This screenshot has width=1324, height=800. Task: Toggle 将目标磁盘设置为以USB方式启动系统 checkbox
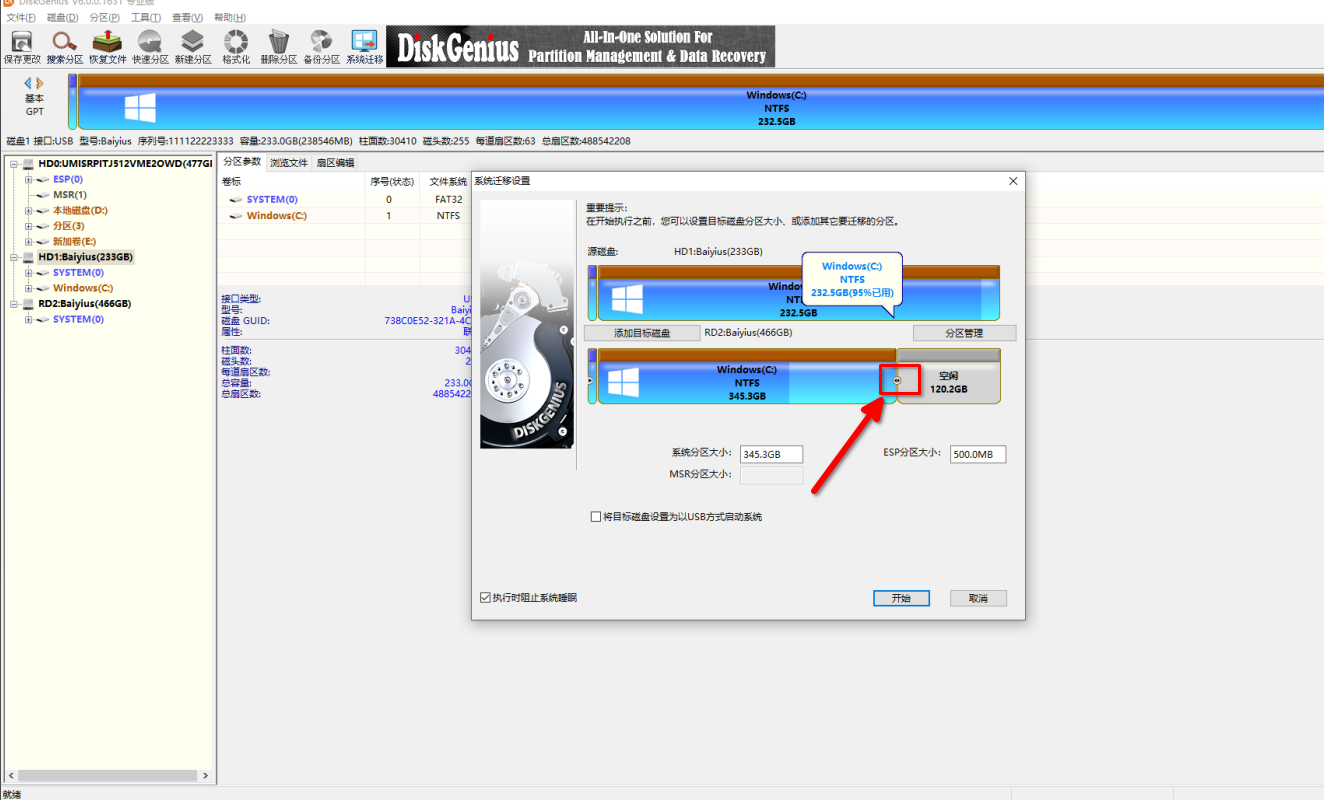[596, 517]
